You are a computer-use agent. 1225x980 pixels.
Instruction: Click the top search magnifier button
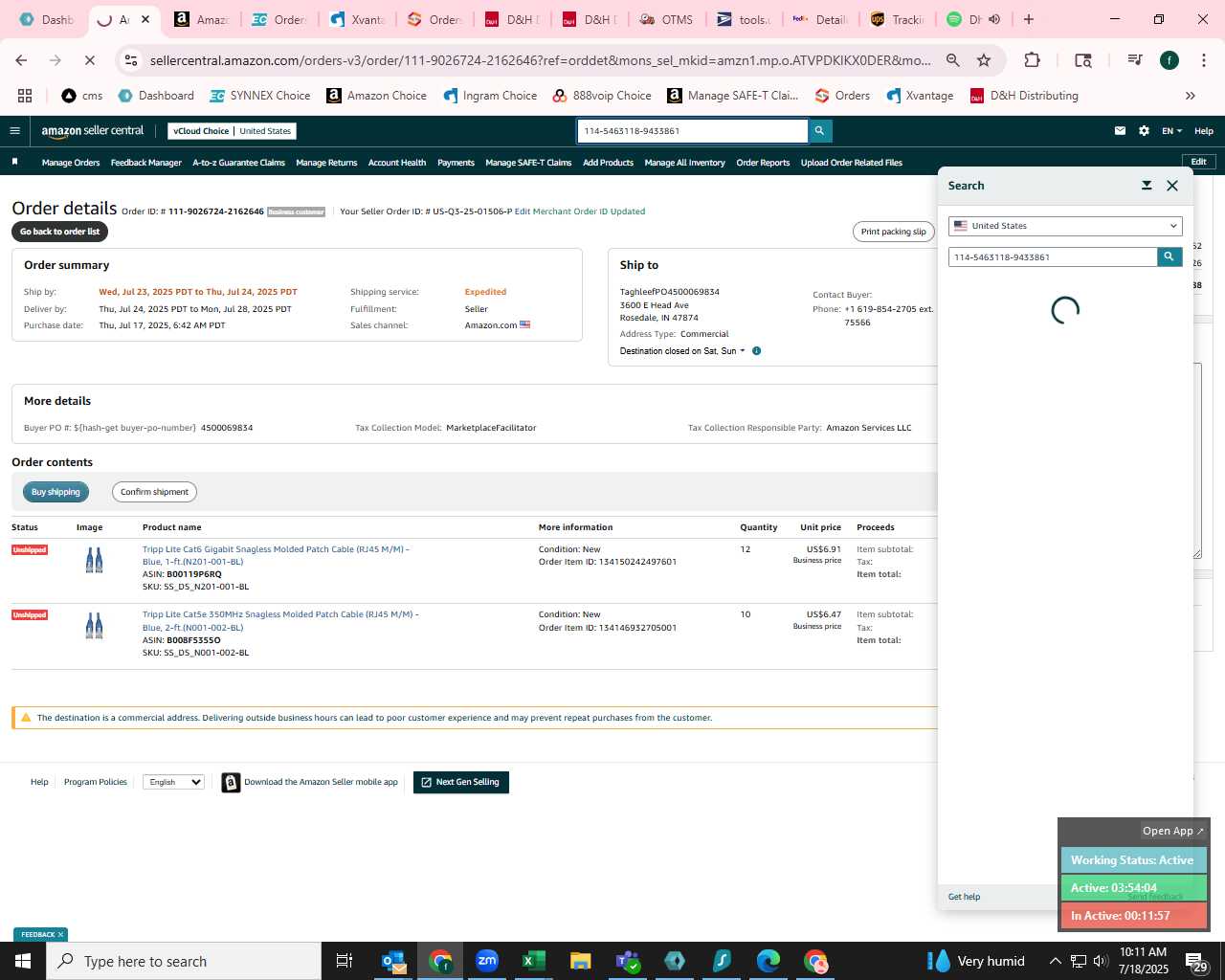pyautogui.click(x=819, y=131)
